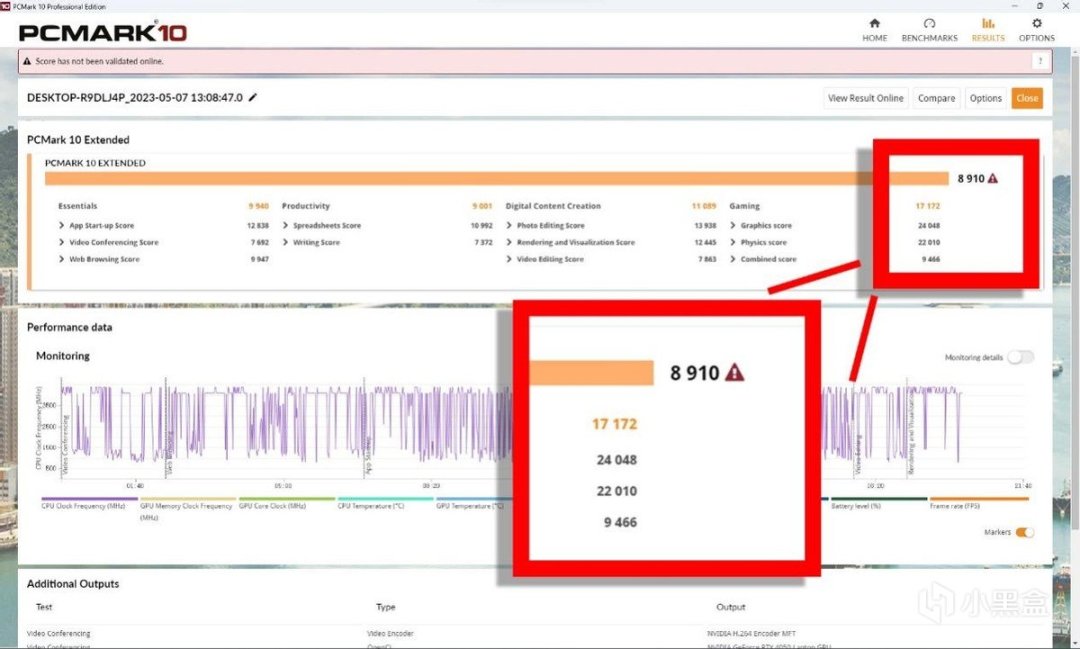1080x649 pixels.
Task: Click the Productivity score 9 001
Action: click(482, 206)
